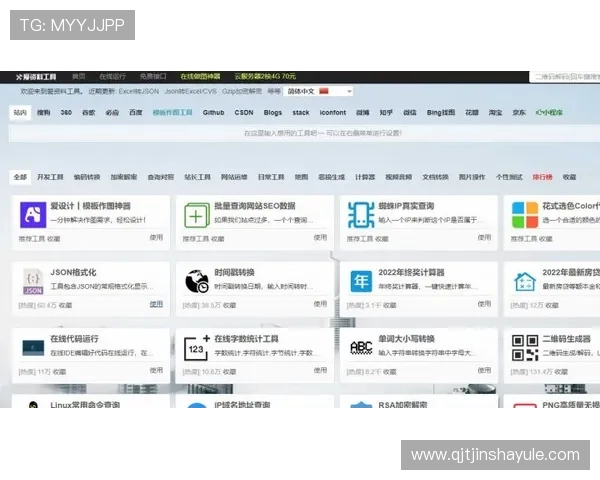Switch search to Blogs
This screenshot has width=600, height=480.
[273, 113]
